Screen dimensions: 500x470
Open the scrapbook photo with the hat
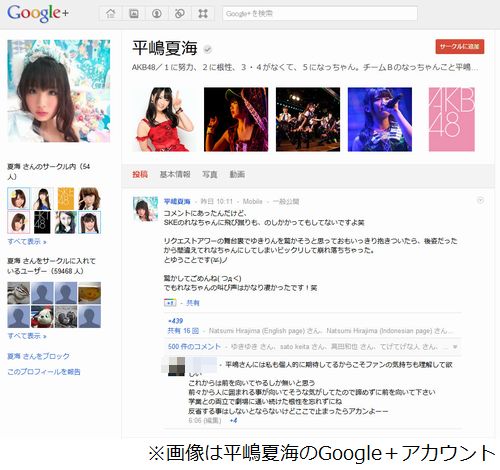tap(236, 119)
